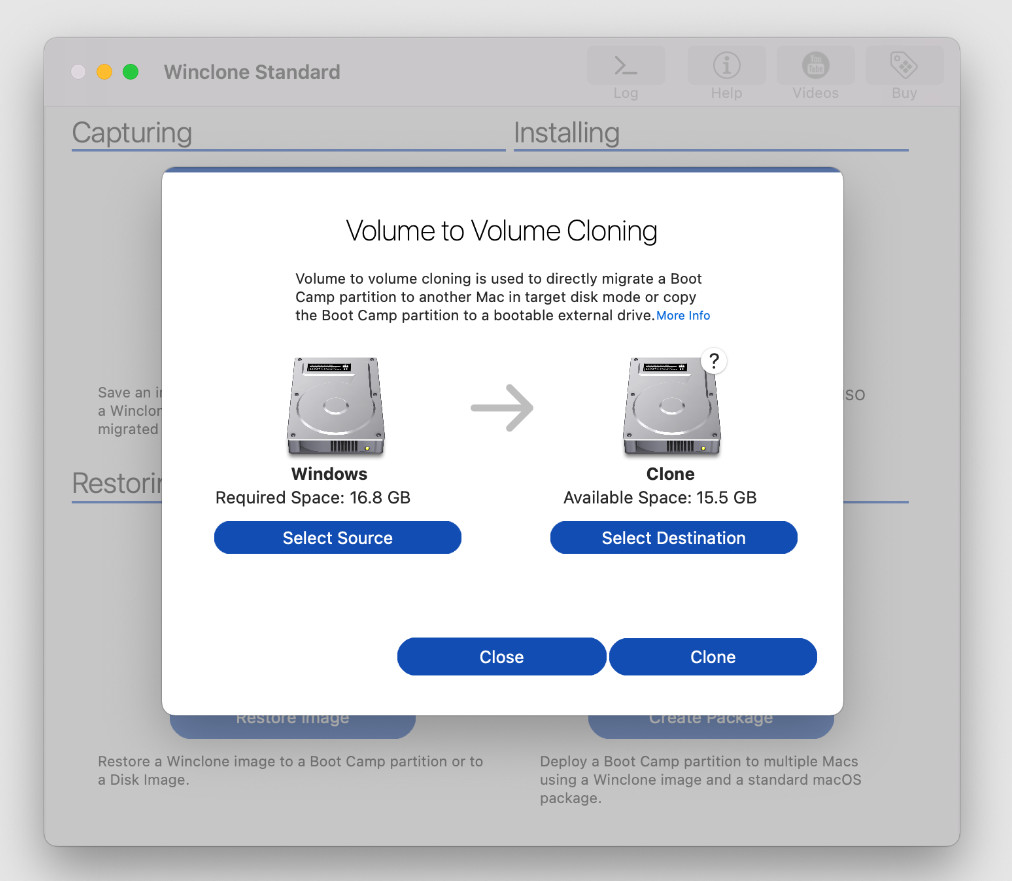Click the Windows source drive icon
Screen dimensions: 1012x881
(x=336, y=407)
